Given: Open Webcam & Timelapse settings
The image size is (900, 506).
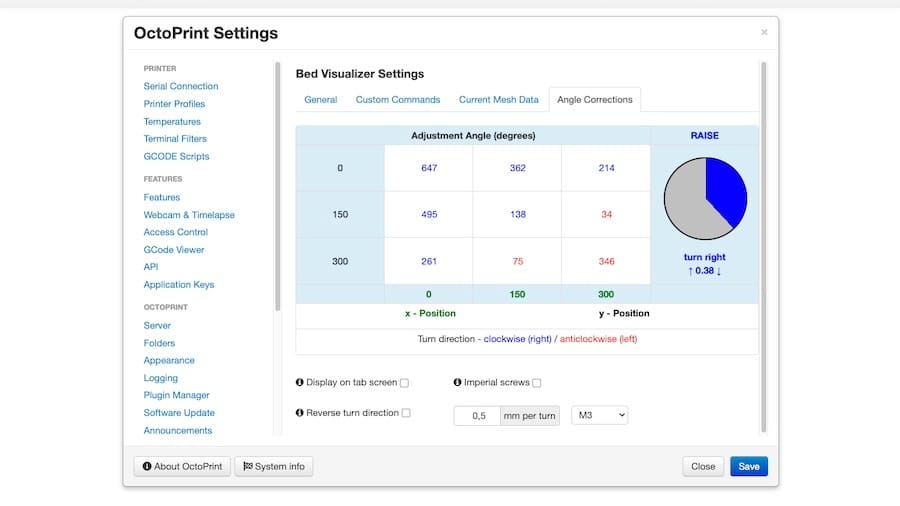Looking at the screenshot, I should (x=189, y=215).
